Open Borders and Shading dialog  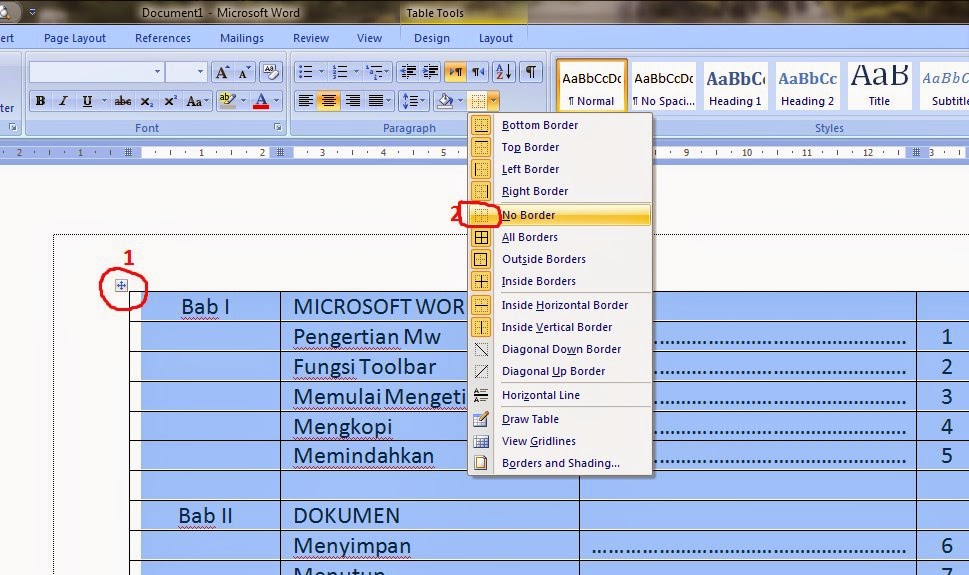560,463
